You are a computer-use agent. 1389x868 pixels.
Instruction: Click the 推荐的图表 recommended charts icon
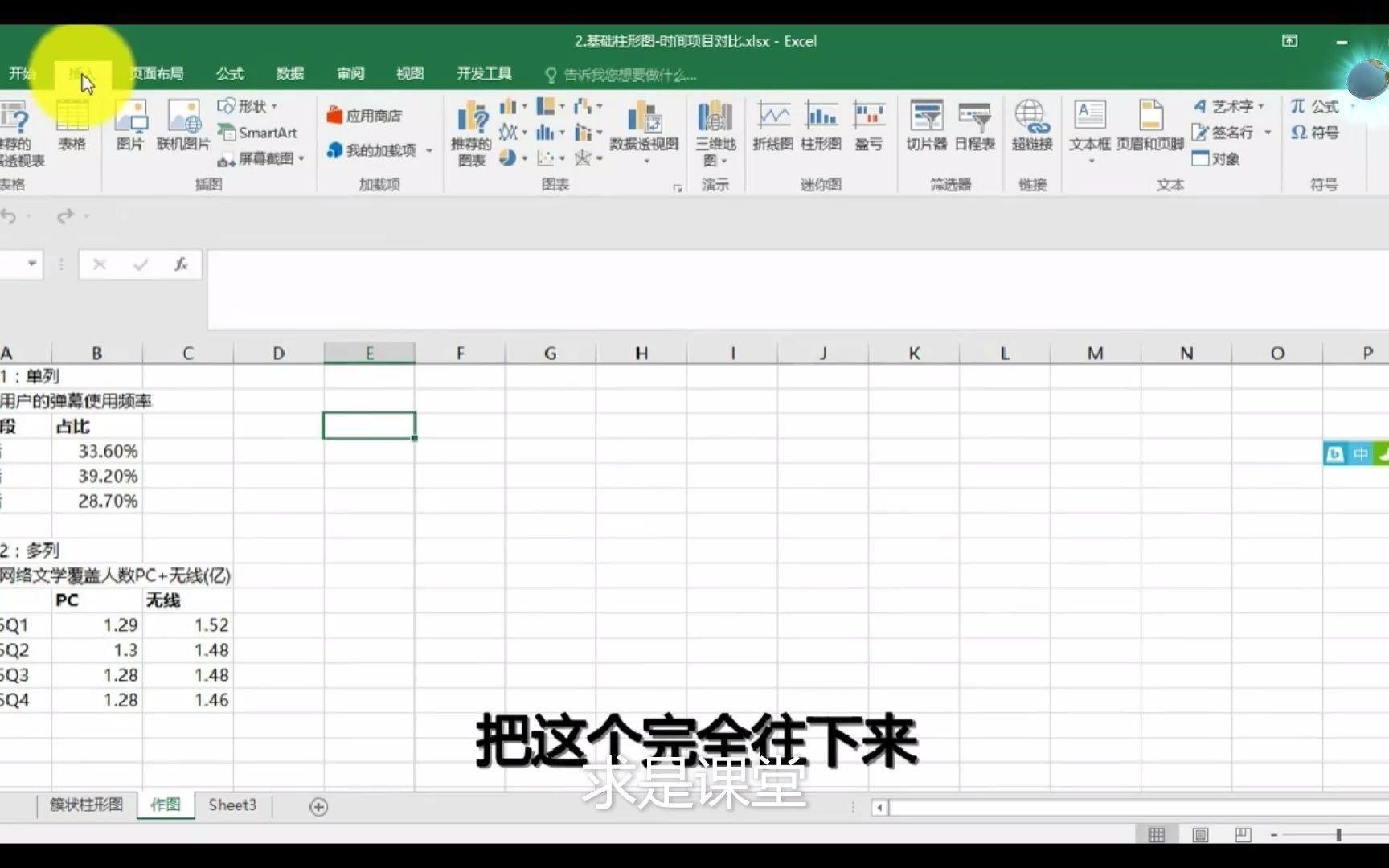tap(471, 133)
